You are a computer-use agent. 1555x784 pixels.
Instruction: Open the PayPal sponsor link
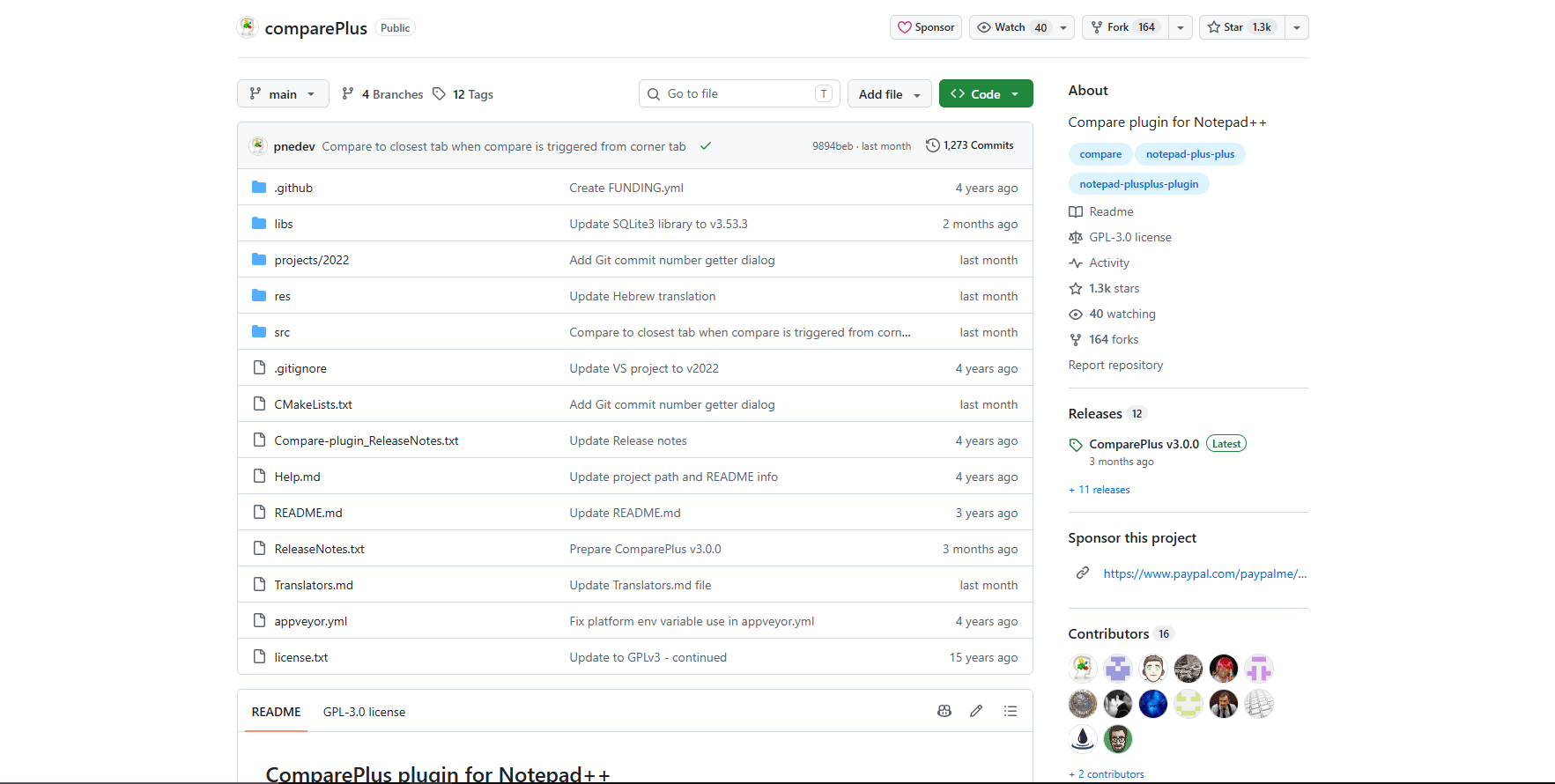coord(1204,573)
